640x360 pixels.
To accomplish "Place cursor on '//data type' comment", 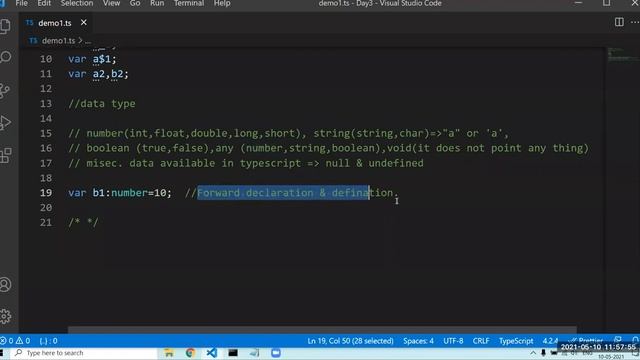I will point(102,104).
